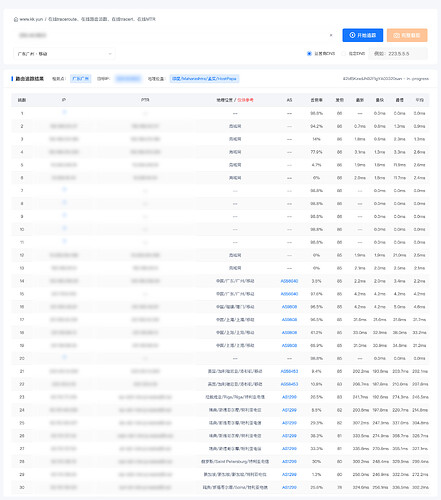This screenshot has width=441, height=500.
Task: Click the Guangdong Guangzhou probe tag
Action: pyautogui.click(x=81, y=79)
